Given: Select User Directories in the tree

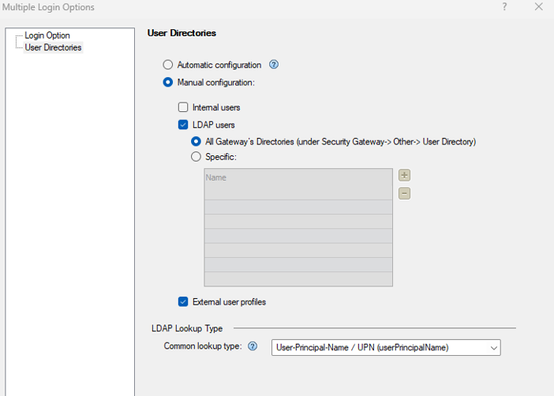Looking at the screenshot, I should (x=53, y=48).
